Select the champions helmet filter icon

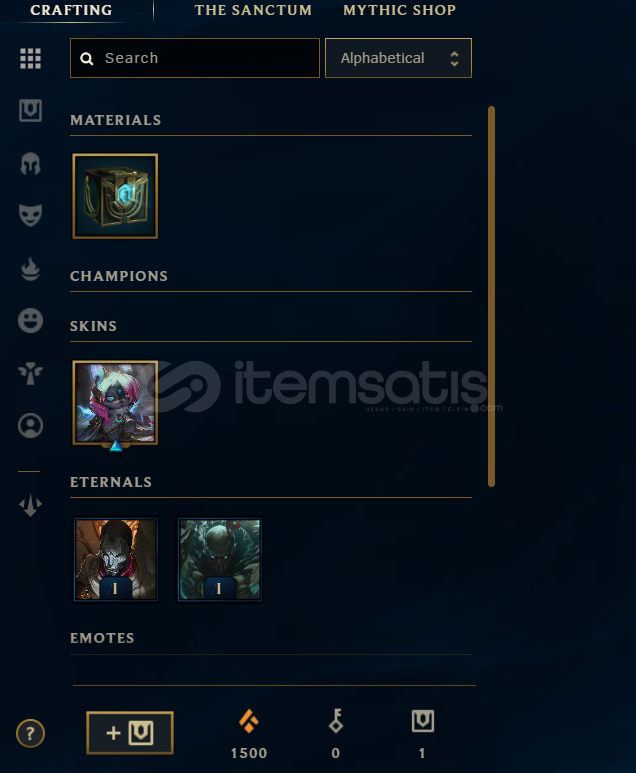pyautogui.click(x=30, y=164)
